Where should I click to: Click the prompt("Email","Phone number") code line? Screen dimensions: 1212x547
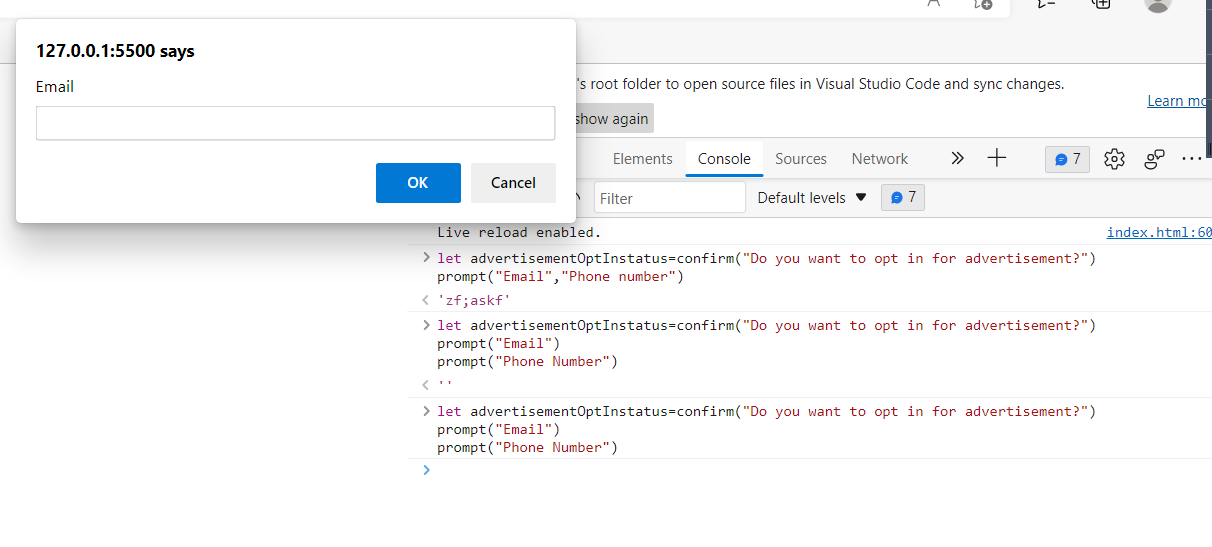pos(560,277)
